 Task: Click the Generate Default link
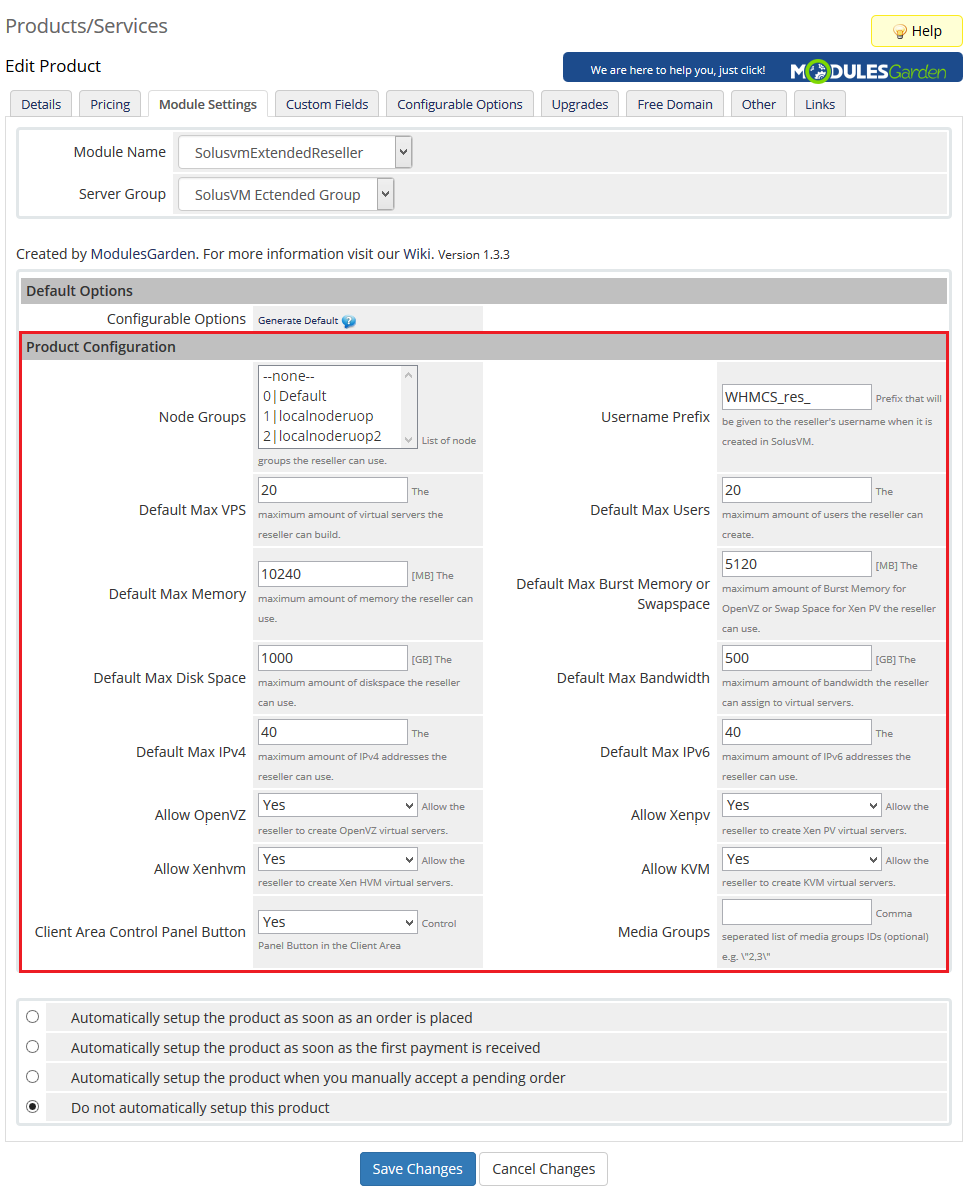(298, 321)
